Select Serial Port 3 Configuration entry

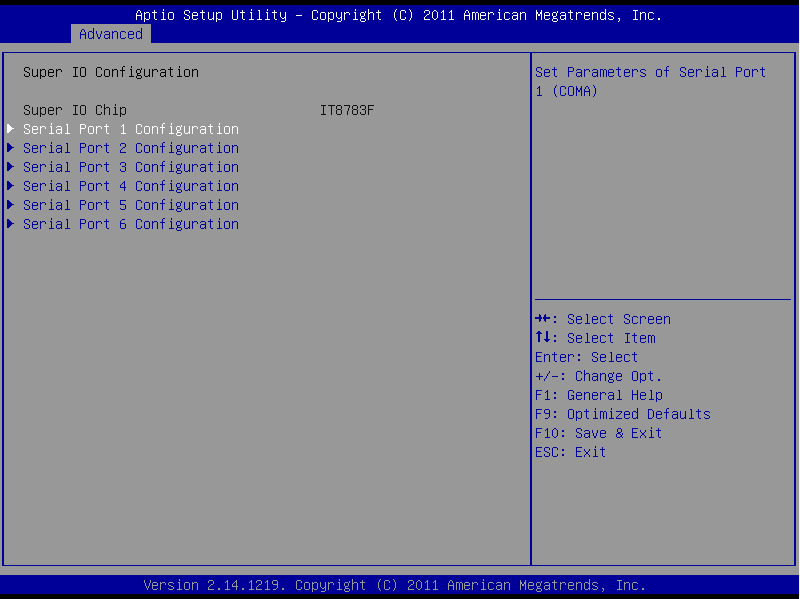130,167
